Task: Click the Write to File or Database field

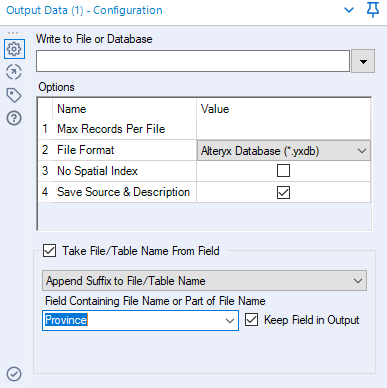Action: coord(193,61)
